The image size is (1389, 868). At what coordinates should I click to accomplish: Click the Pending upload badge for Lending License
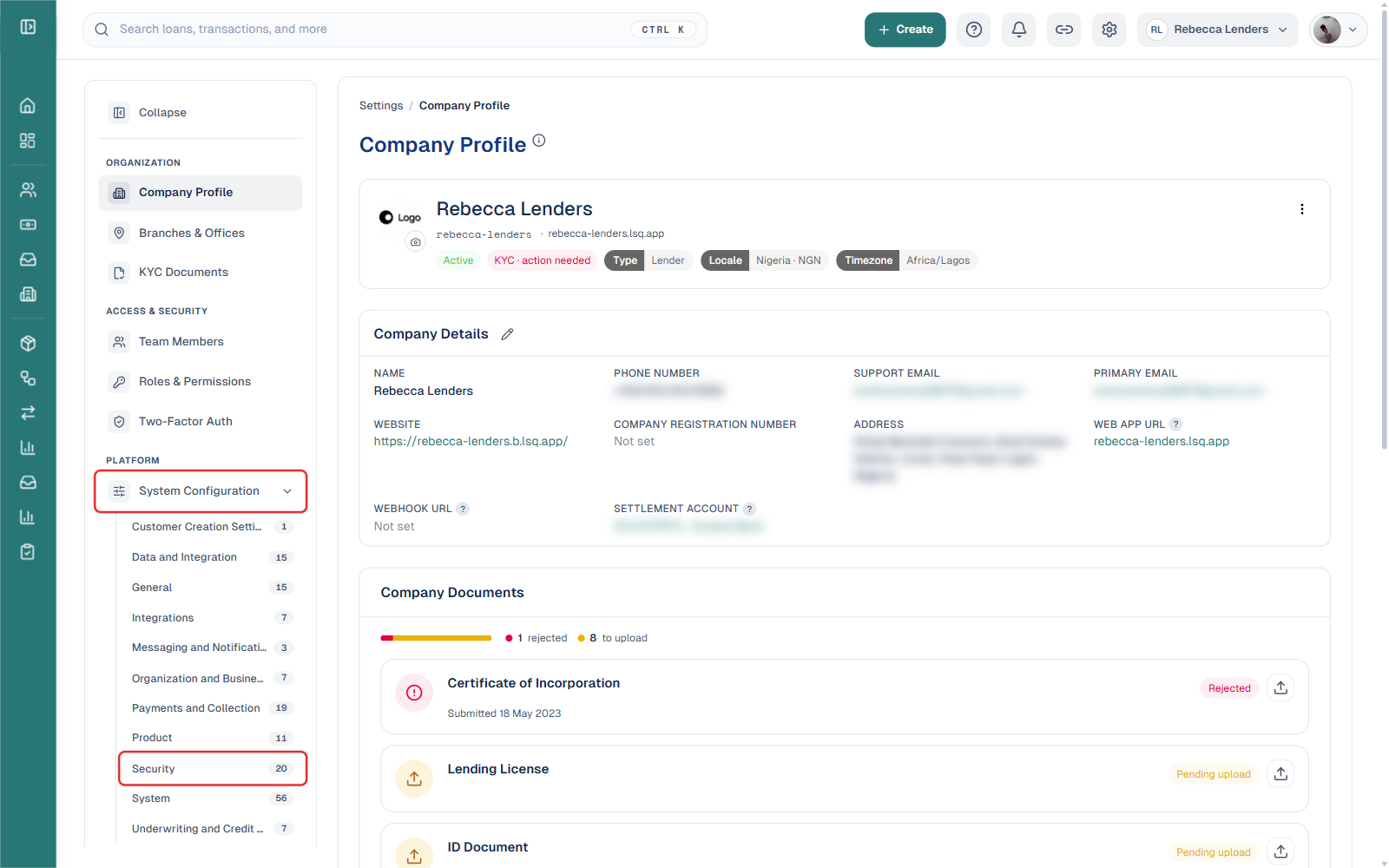tap(1214, 774)
